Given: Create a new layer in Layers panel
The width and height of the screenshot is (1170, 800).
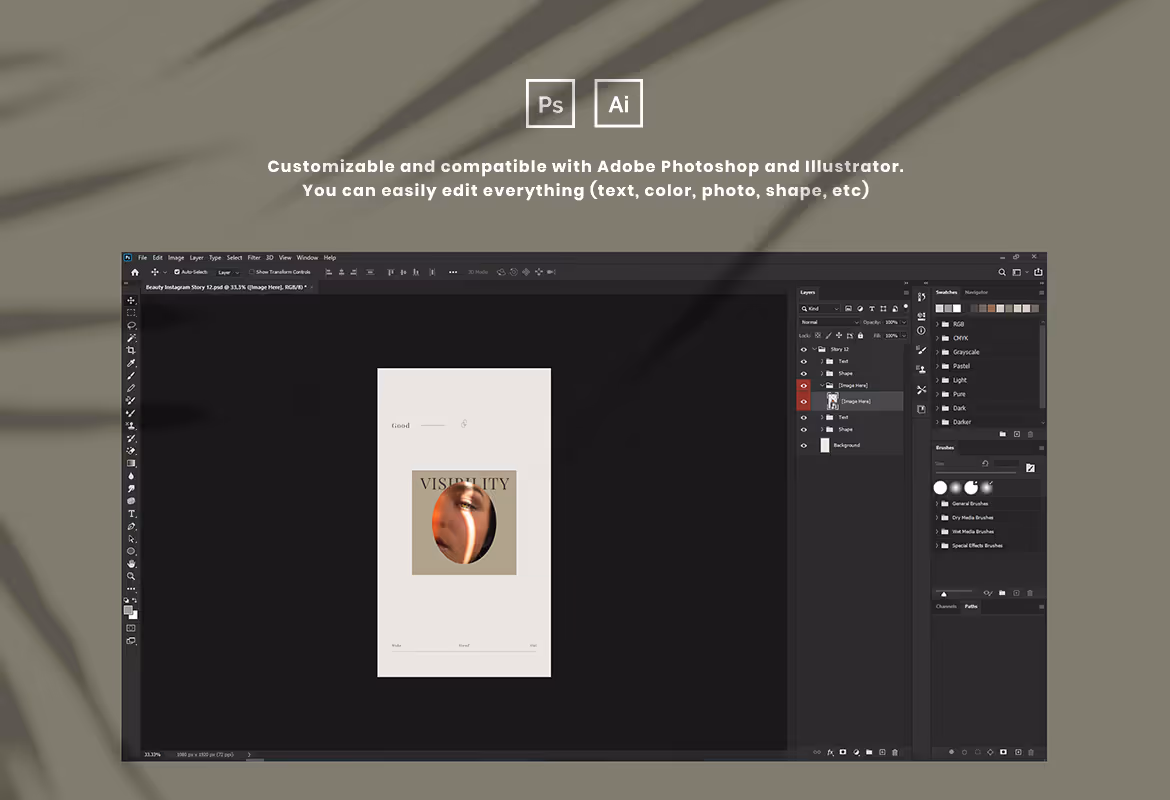Looking at the screenshot, I should 882,752.
